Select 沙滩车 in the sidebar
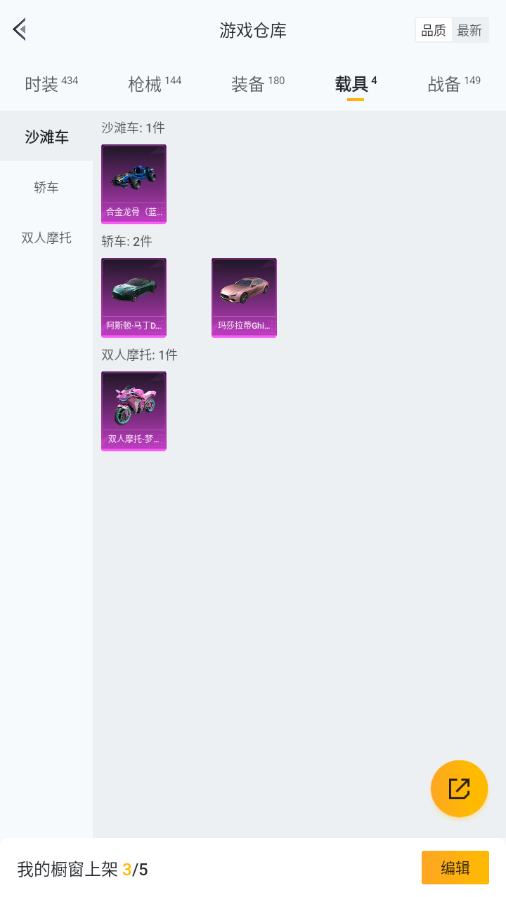The width and height of the screenshot is (506, 897). point(46,137)
